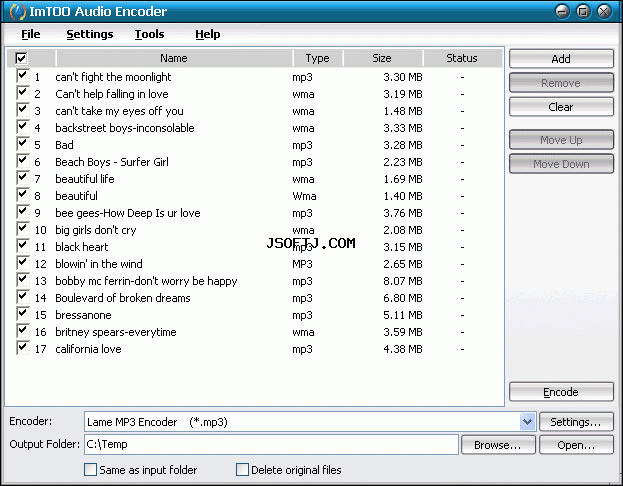This screenshot has width=623, height=486.
Task: Maximize the ImTOO Audio Encoder window
Action: click(x=583, y=12)
